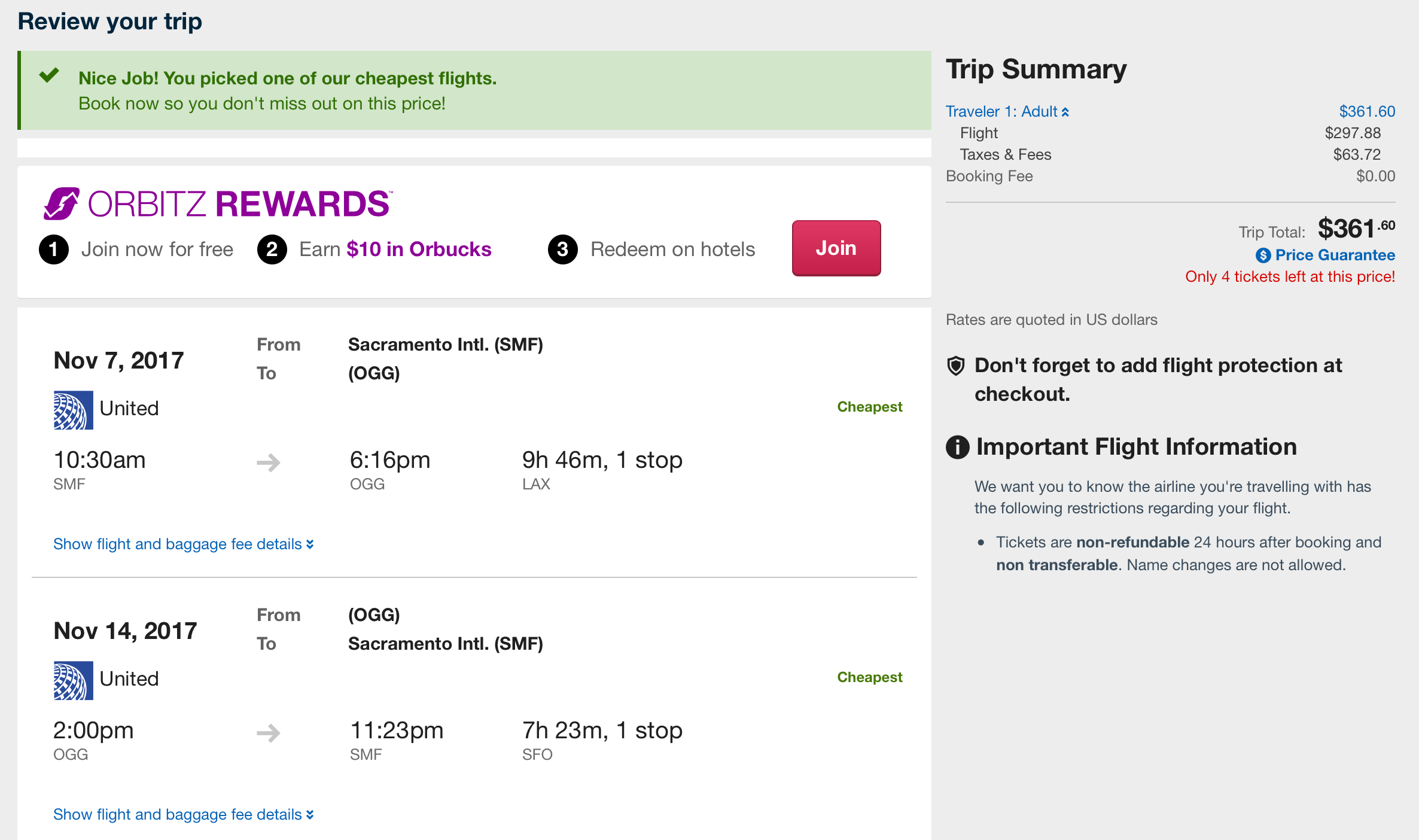This screenshot has width=1419, height=840.
Task: Show flight and baggage details for Nov 14
Action: [x=183, y=814]
